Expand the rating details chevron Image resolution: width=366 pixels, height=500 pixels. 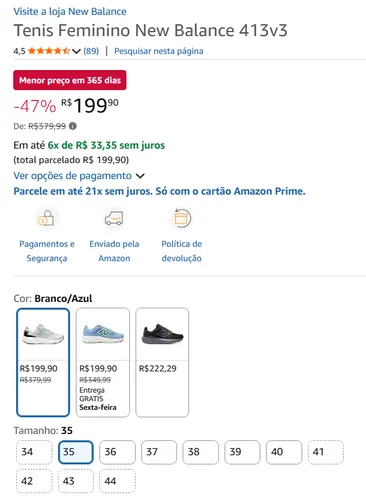point(76,51)
